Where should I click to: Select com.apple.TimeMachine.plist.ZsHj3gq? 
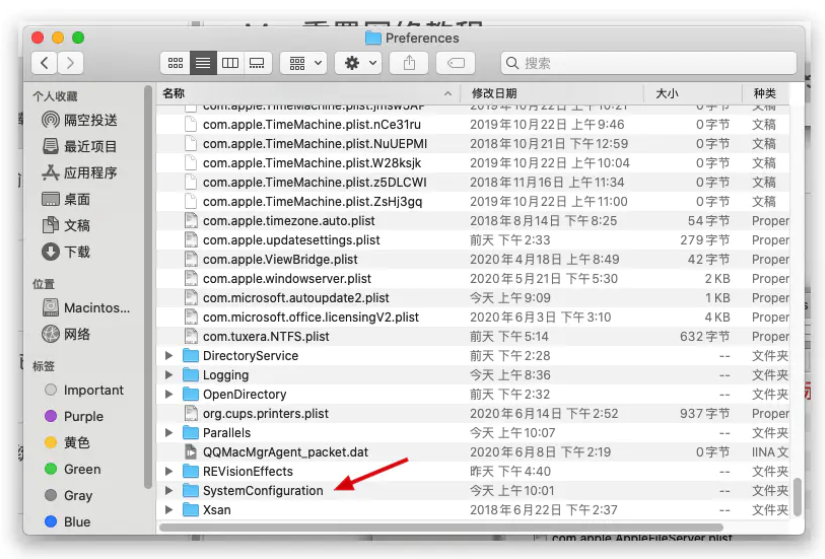(x=473, y=202)
